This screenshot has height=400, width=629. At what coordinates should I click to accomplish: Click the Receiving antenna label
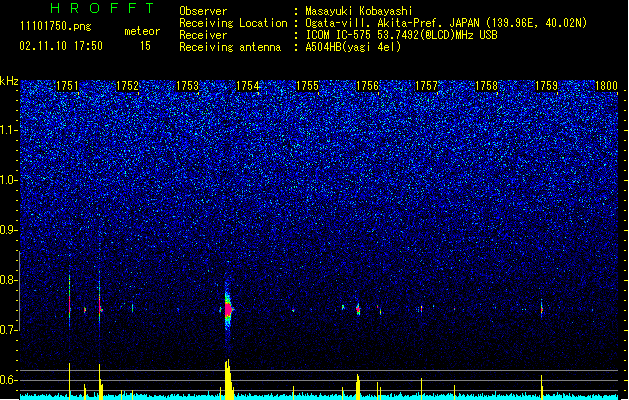[230, 47]
